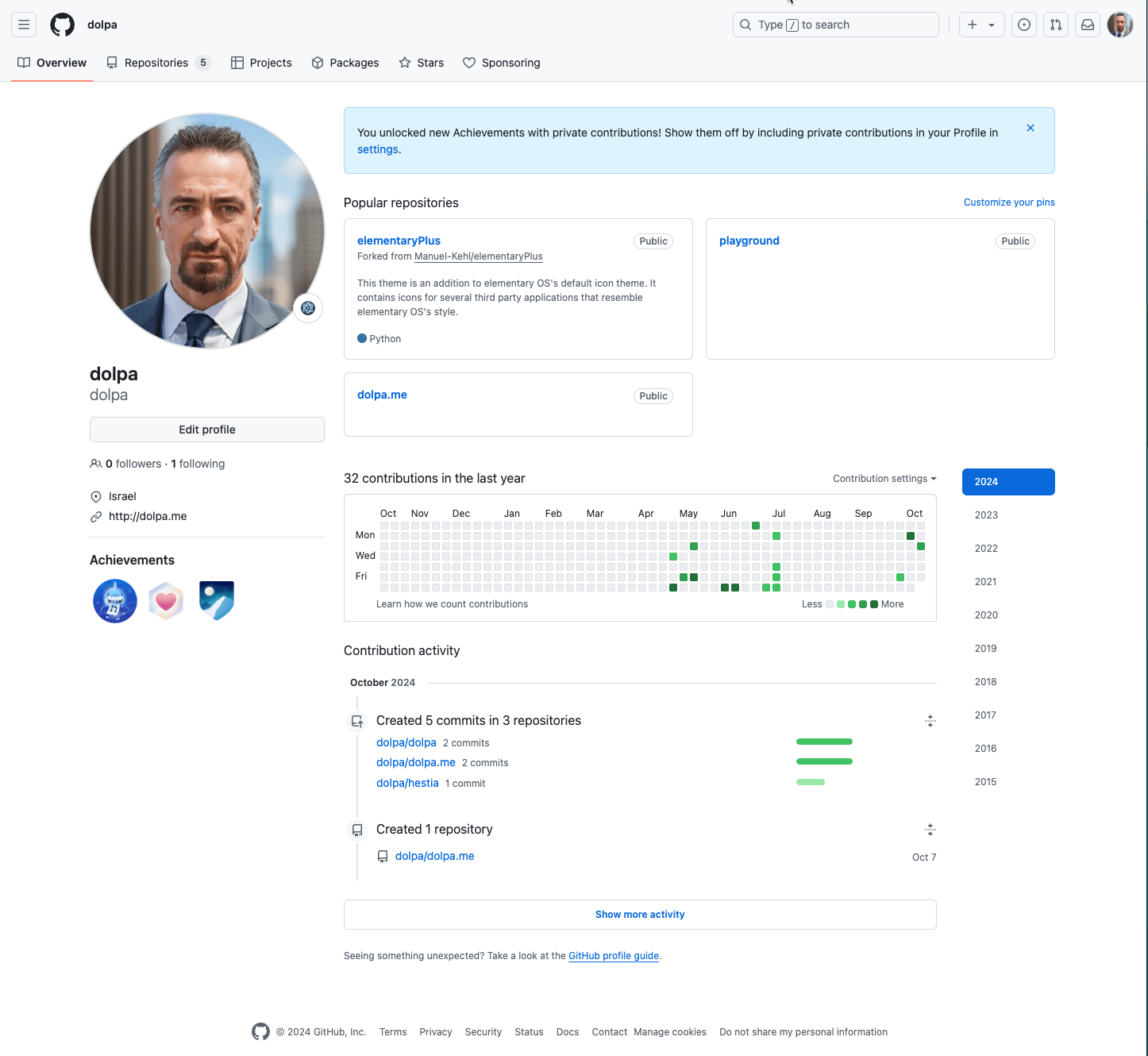This screenshot has height=1056, width=1148.
Task: Dismiss the achievements notice banner
Action: [1031, 128]
